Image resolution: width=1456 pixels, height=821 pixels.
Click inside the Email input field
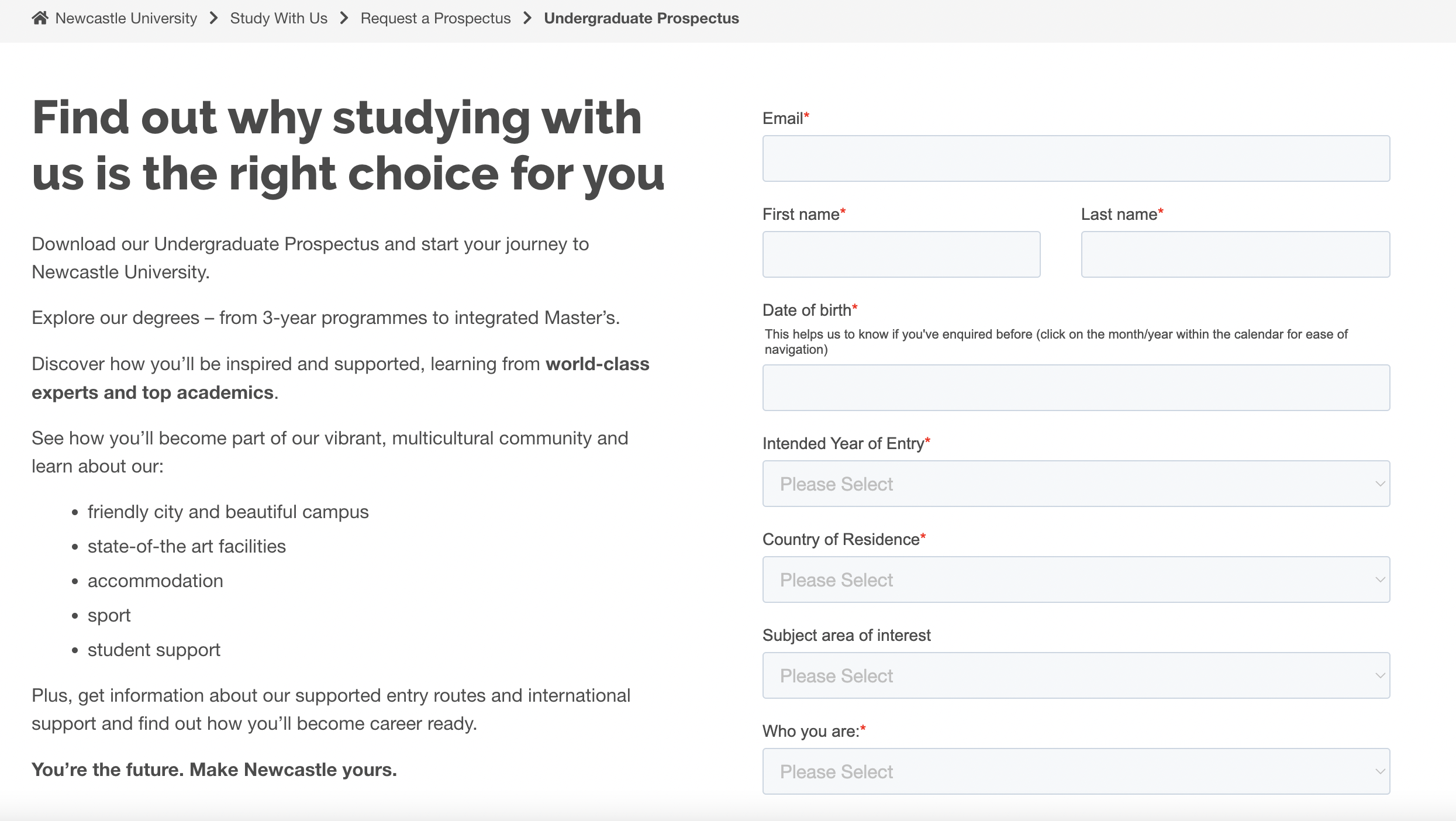click(1076, 158)
